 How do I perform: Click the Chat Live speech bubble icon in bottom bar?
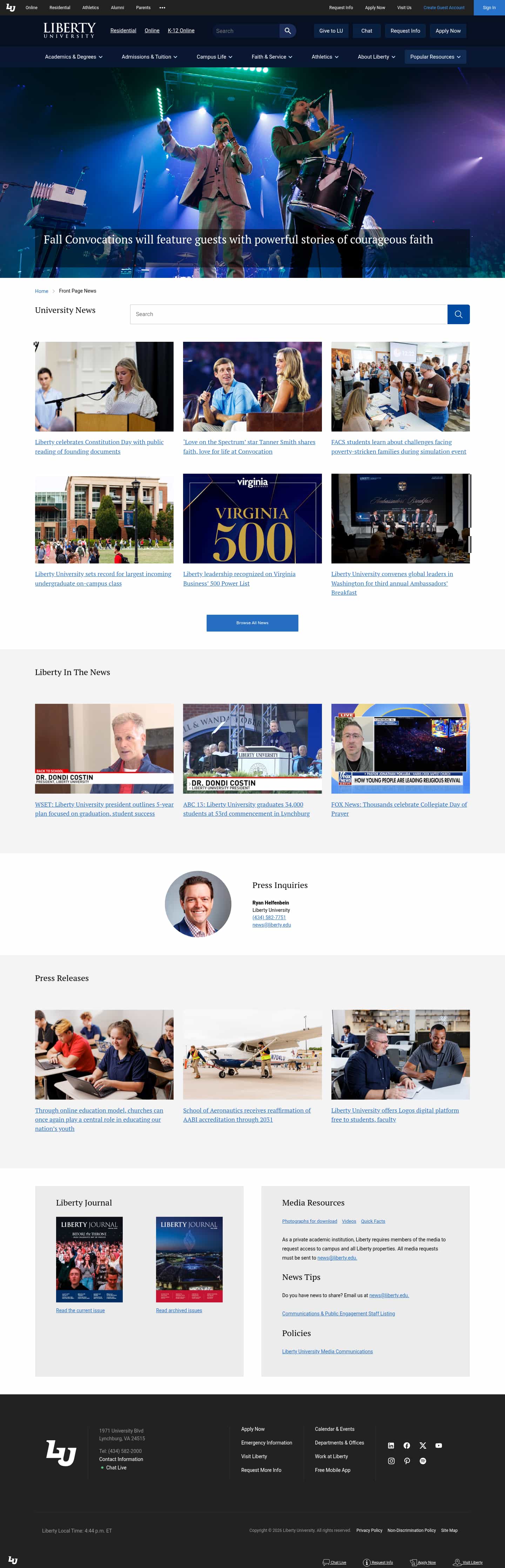coord(326,1562)
